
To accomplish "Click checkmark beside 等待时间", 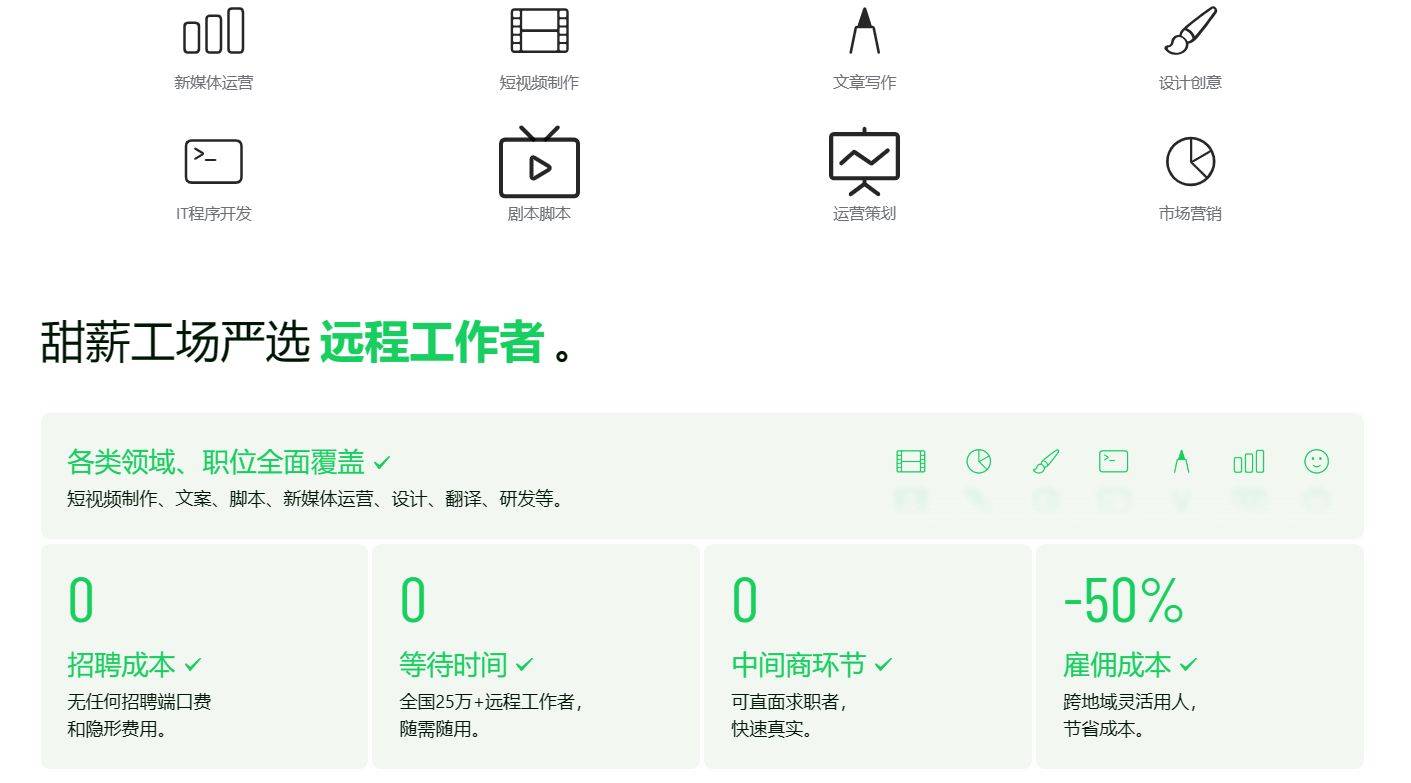I will pos(525,664).
